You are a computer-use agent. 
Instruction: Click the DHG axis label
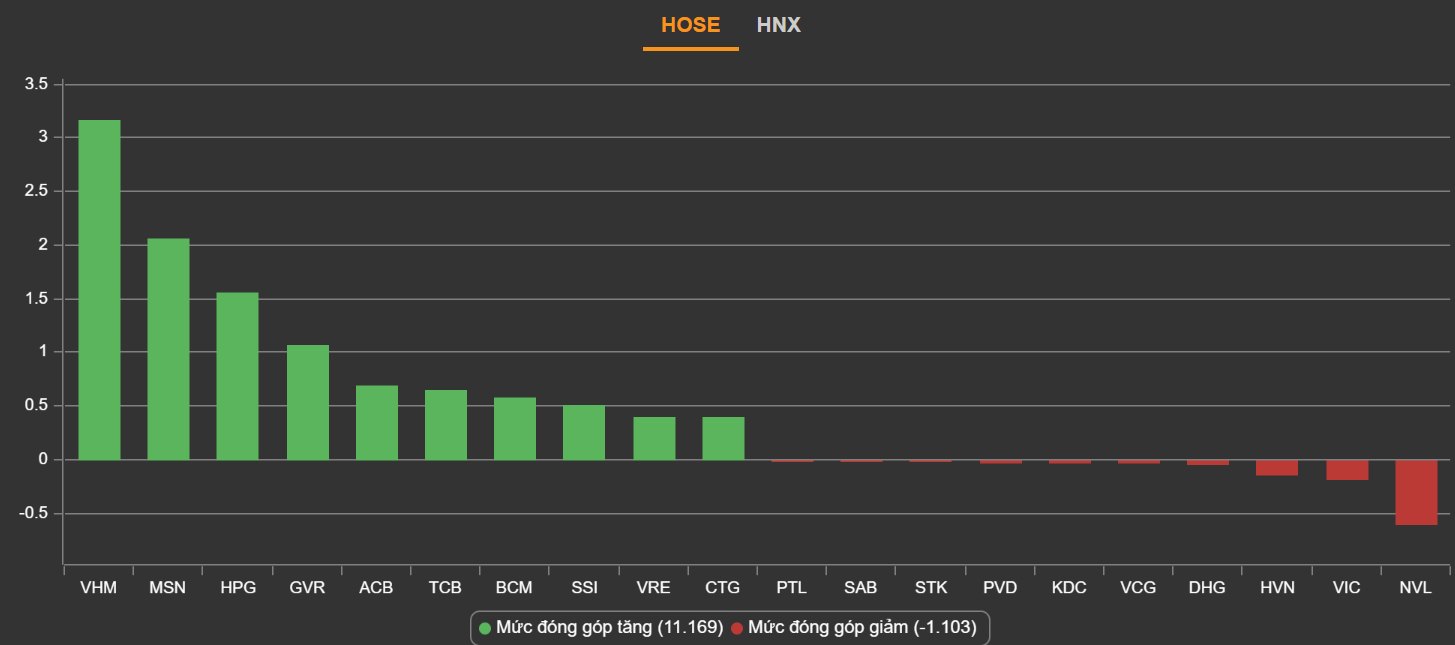click(x=1207, y=588)
